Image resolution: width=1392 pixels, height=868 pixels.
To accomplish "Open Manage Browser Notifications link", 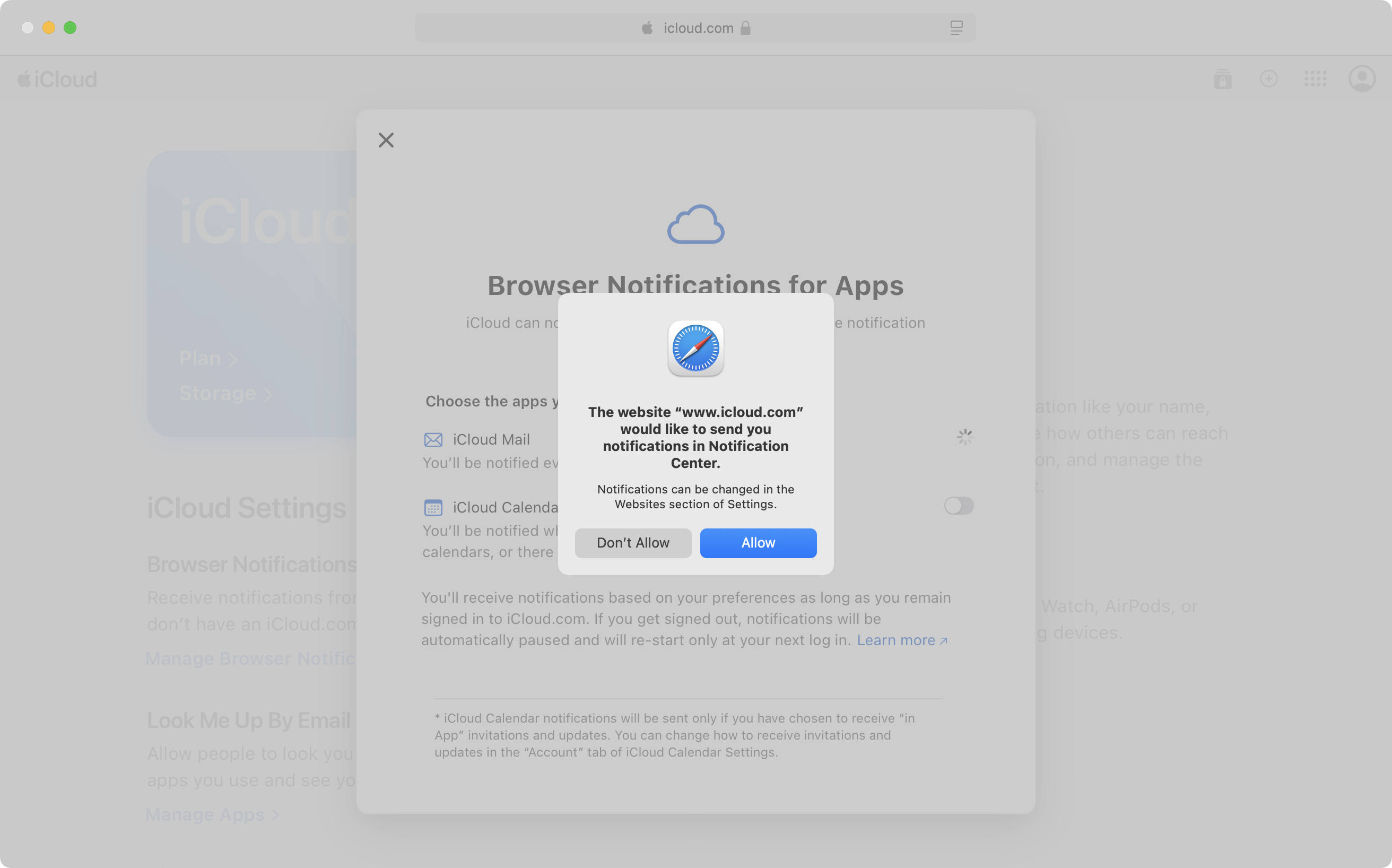I will point(250,658).
